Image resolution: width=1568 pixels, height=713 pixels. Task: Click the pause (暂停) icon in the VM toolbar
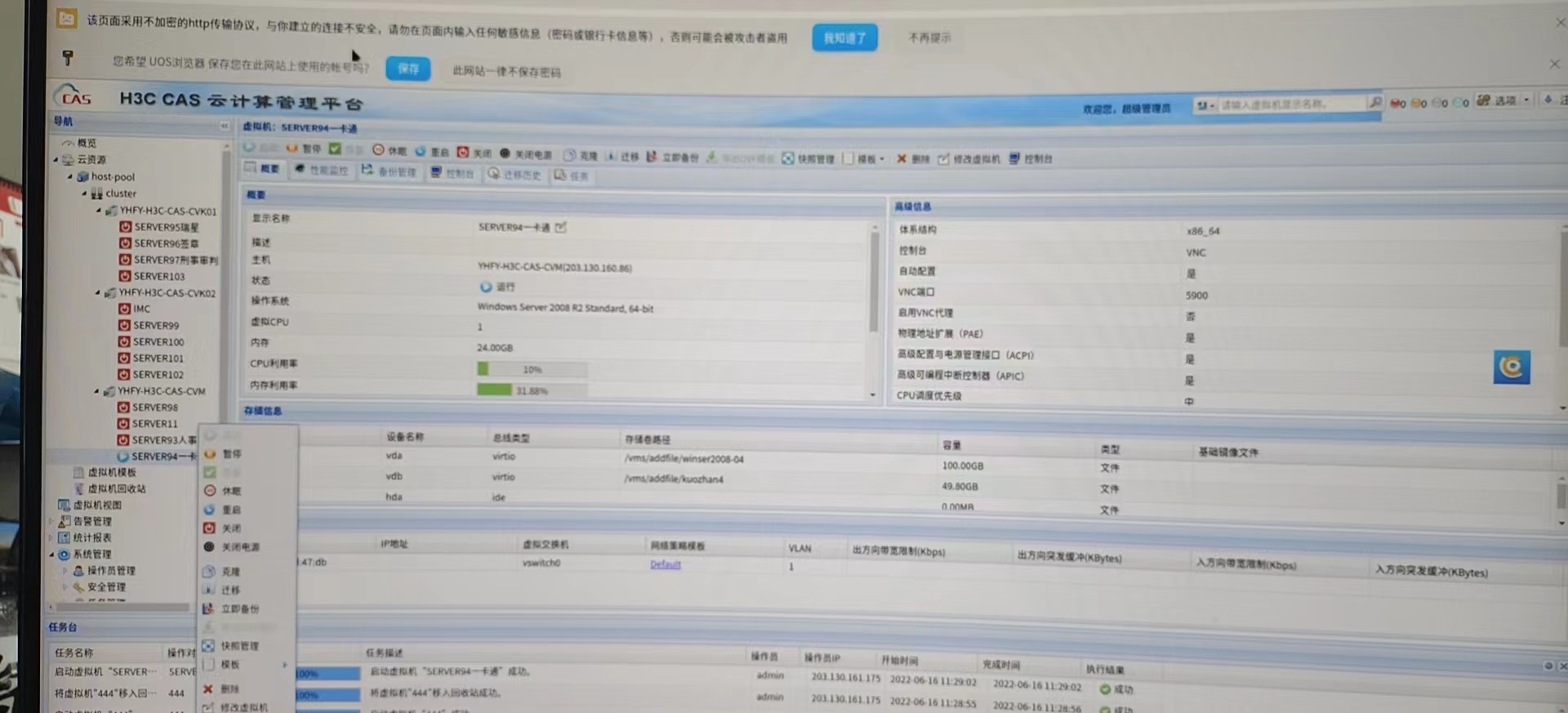[x=292, y=149]
